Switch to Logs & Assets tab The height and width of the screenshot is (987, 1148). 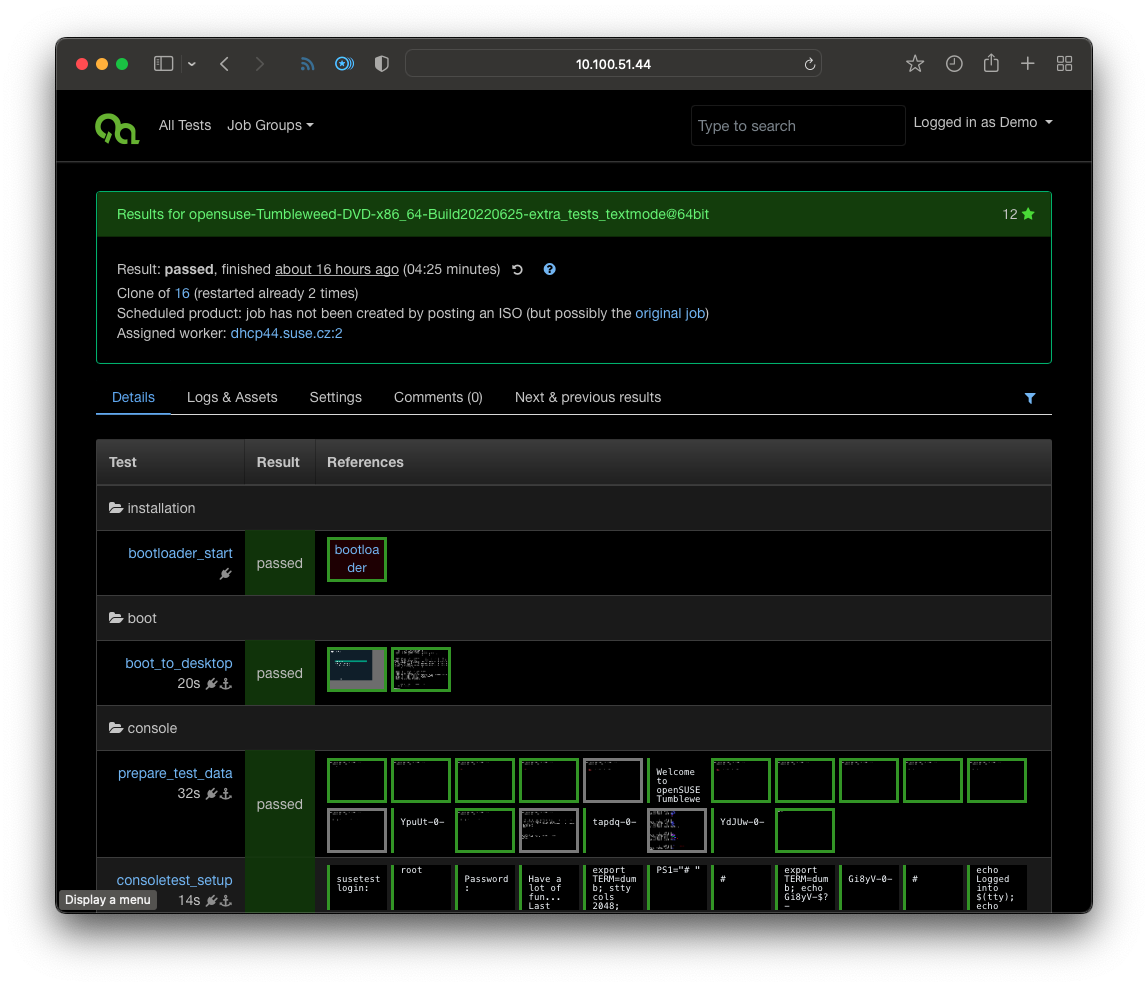(x=232, y=398)
